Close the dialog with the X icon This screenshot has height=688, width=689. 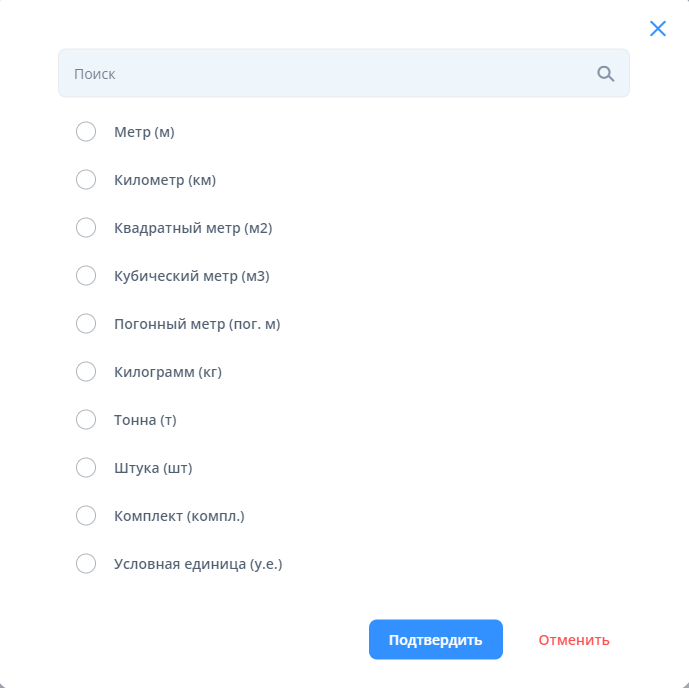click(658, 28)
